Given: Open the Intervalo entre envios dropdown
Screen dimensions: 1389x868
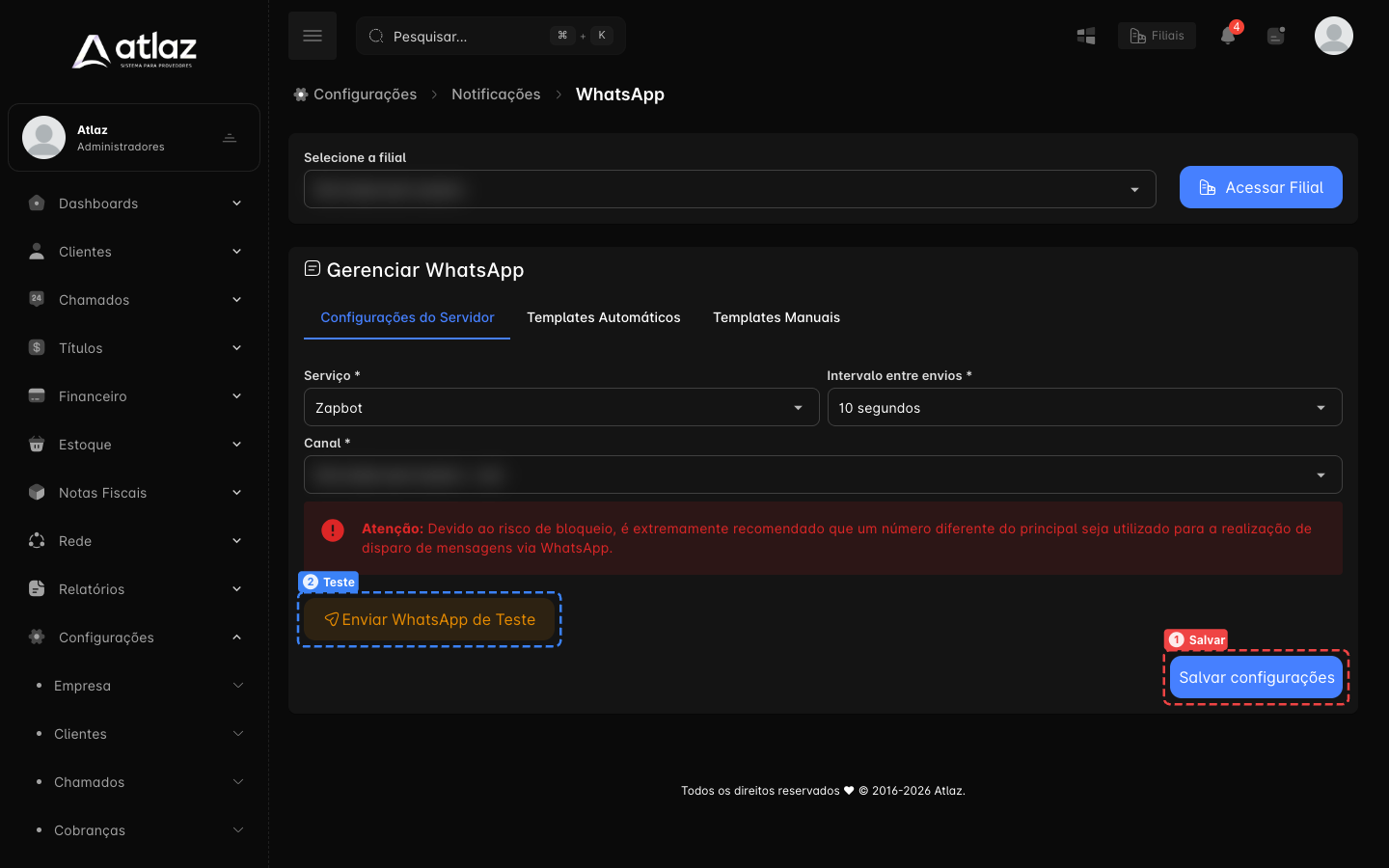Looking at the screenshot, I should 1084,407.
